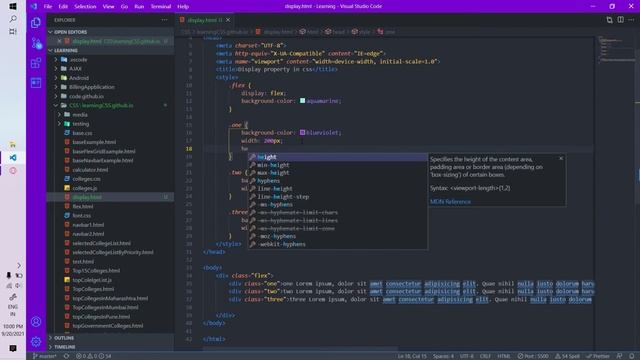Image resolution: width=640 pixels, height=360 pixels.
Task: Choose height suggestion in autocomplete list
Action: tap(338, 157)
